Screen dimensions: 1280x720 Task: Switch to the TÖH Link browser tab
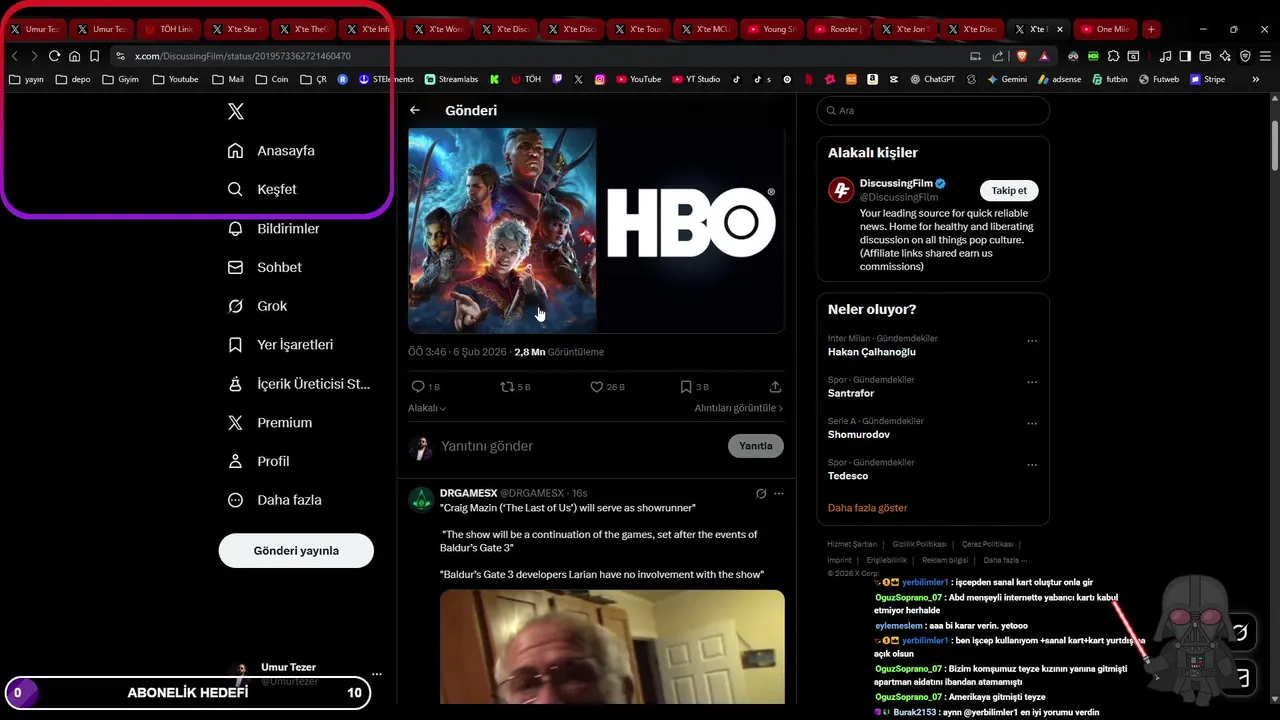click(x=167, y=29)
